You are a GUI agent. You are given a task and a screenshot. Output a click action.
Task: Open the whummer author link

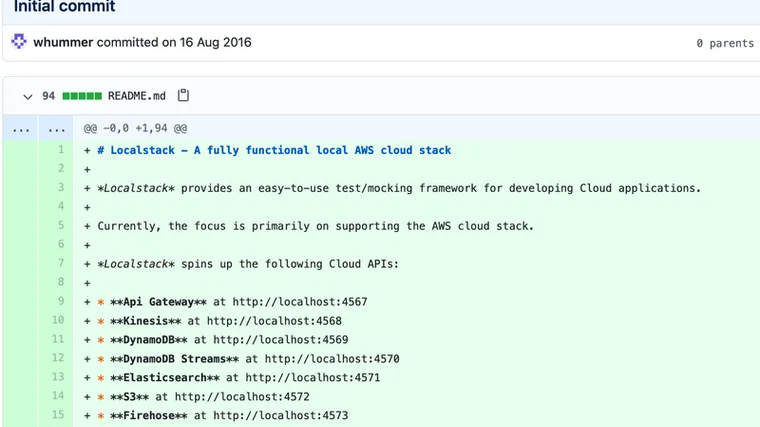(x=63, y=42)
